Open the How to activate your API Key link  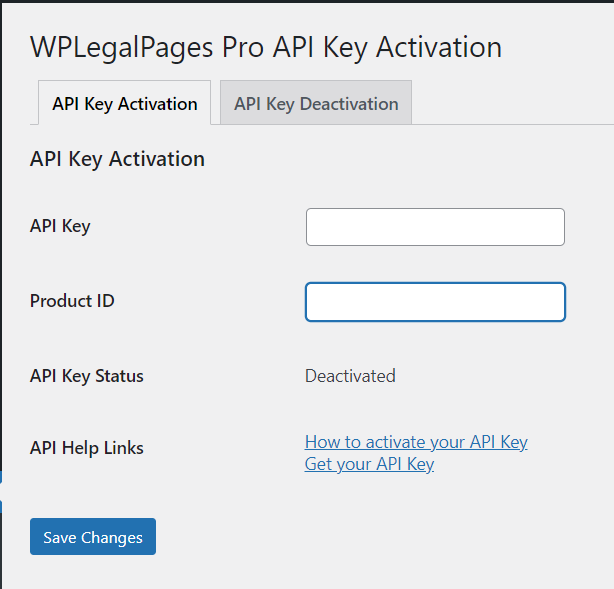(416, 442)
